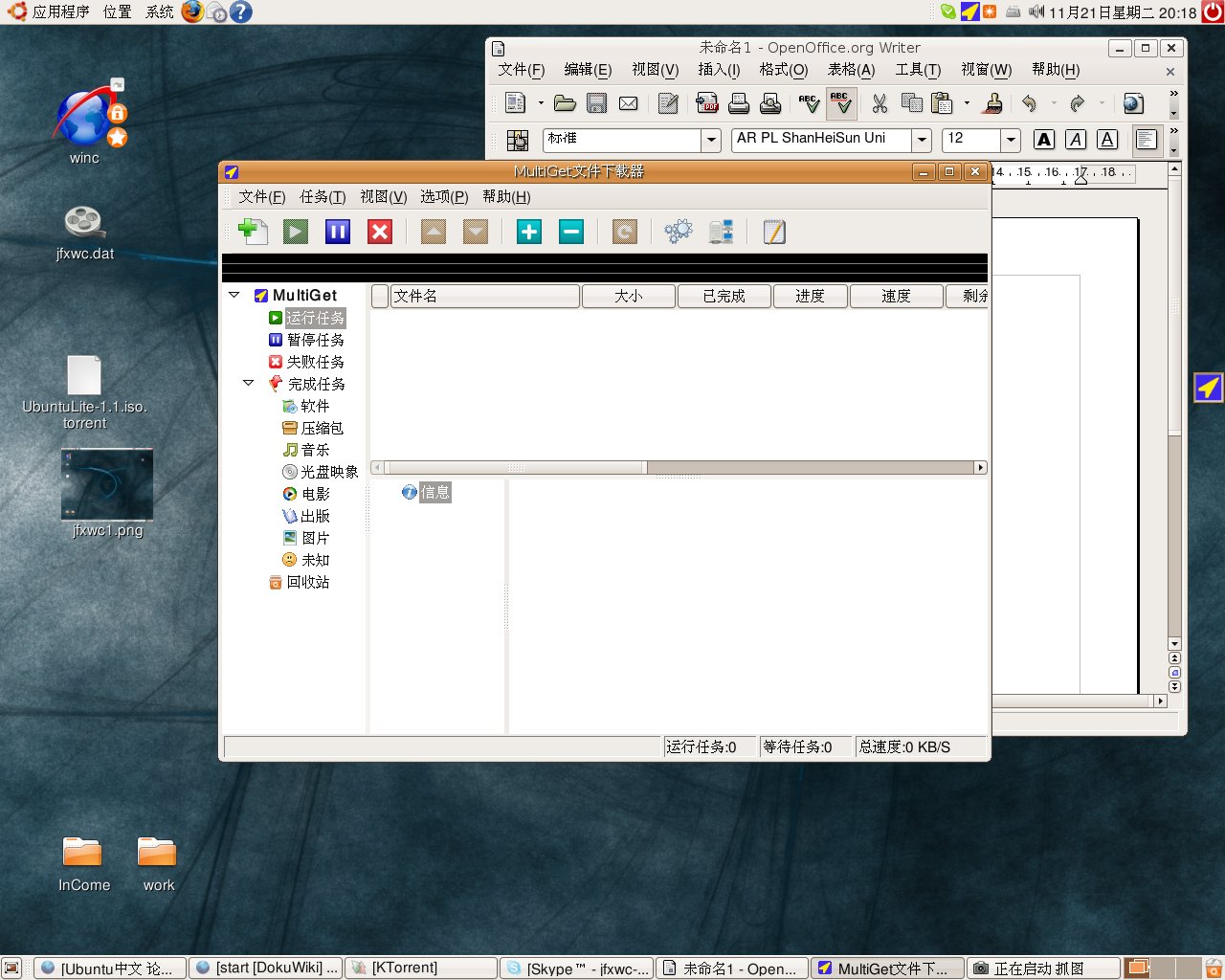Click Export as PDF icon in Writer
This screenshot has height=980, width=1225.
(x=706, y=103)
